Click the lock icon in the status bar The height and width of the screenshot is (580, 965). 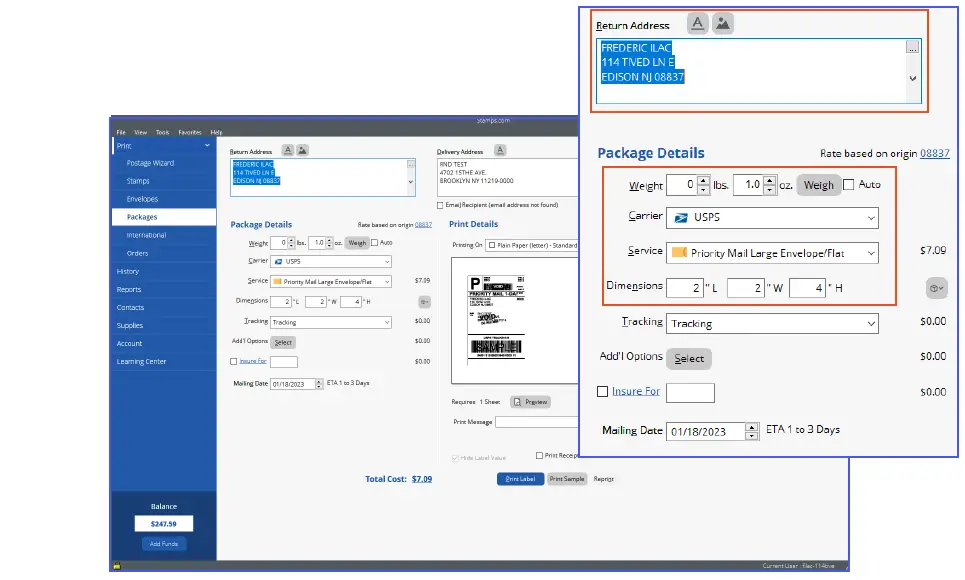[x=117, y=565]
